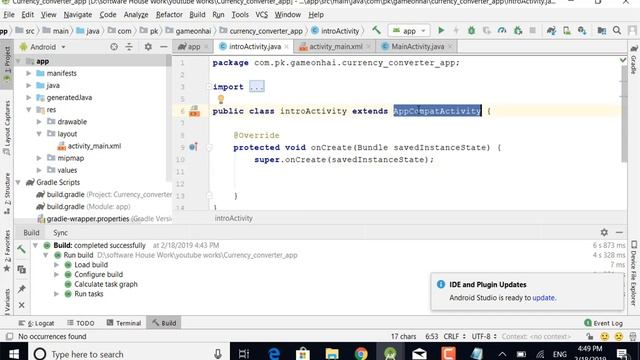Image resolution: width=640 pixels, height=360 pixels.
Task: Switch to activity_main.xml editor tab
Action: (336, 47)
